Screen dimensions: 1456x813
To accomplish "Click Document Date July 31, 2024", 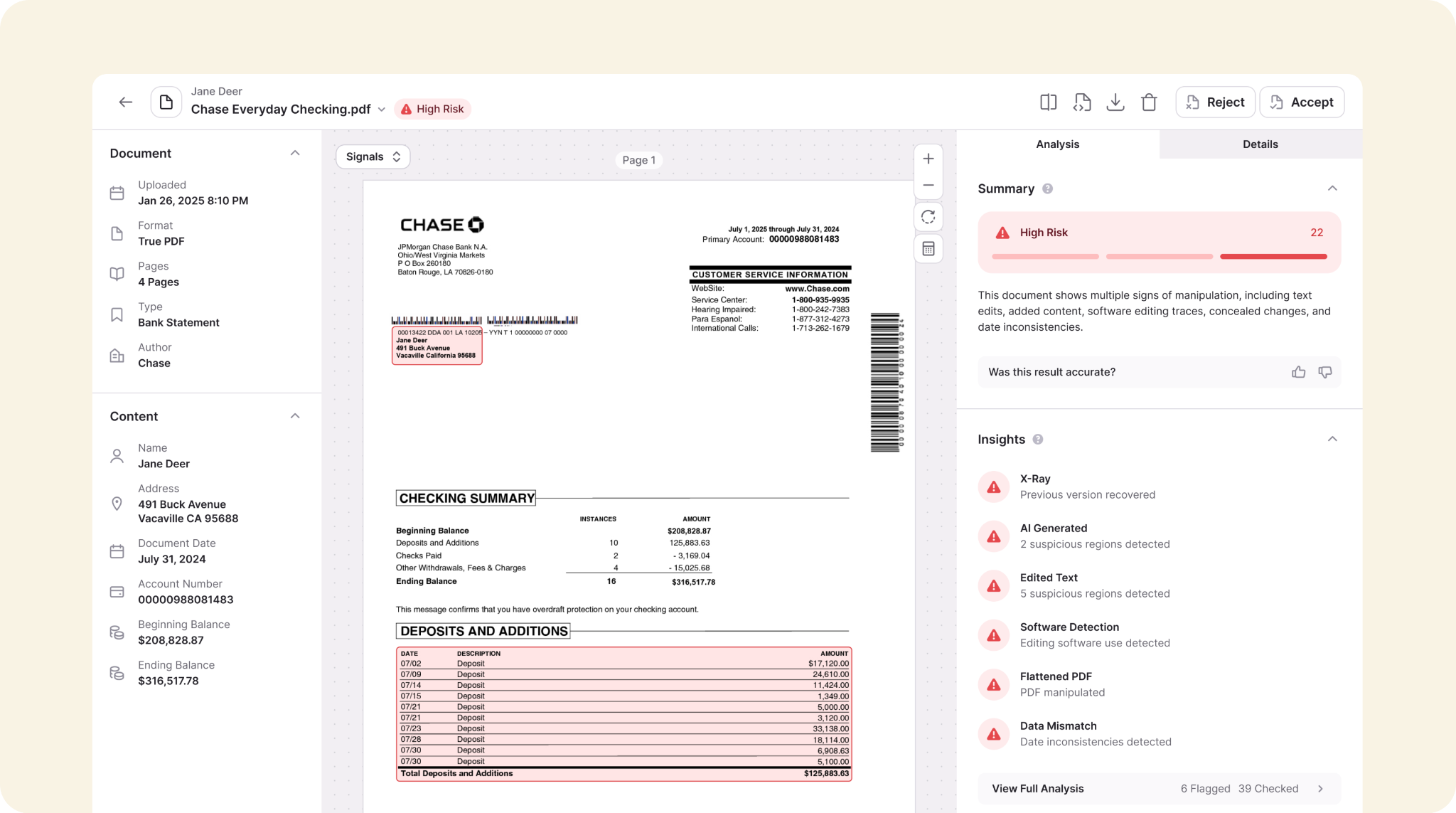I will coord(172,559).
